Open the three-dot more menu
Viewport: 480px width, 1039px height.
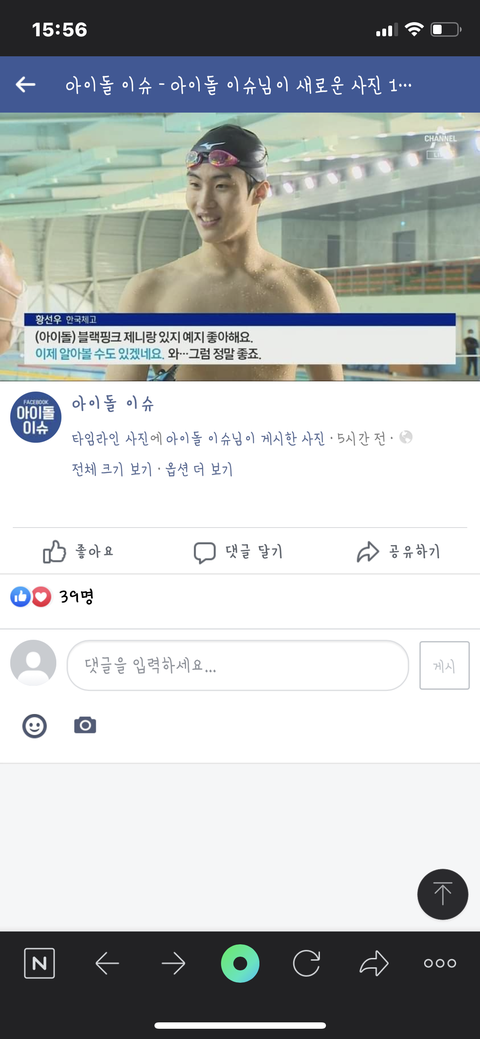[440, 963]
